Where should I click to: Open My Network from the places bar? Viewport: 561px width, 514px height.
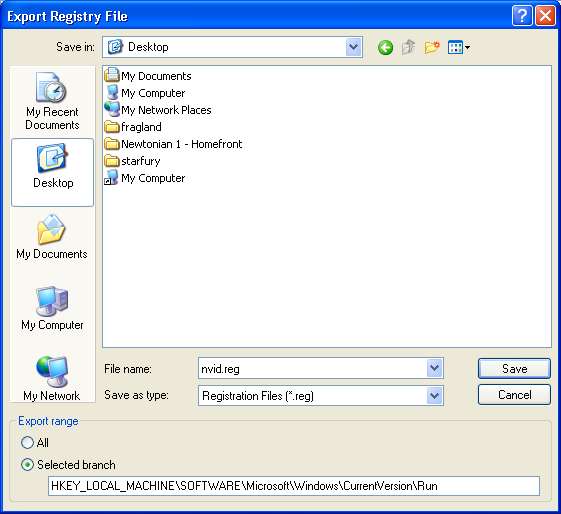click(52, 378)
